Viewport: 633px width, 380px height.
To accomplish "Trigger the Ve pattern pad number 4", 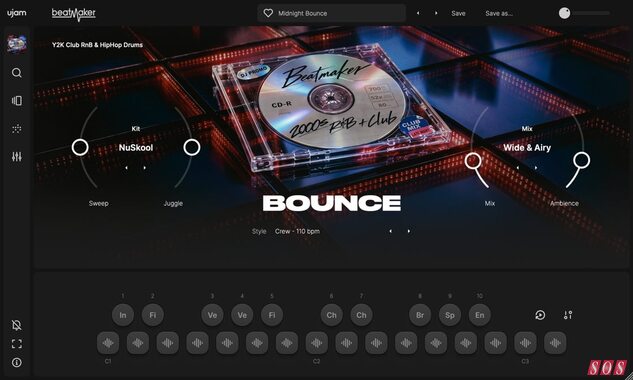I will pyautogui.click(x=242, y=315).
